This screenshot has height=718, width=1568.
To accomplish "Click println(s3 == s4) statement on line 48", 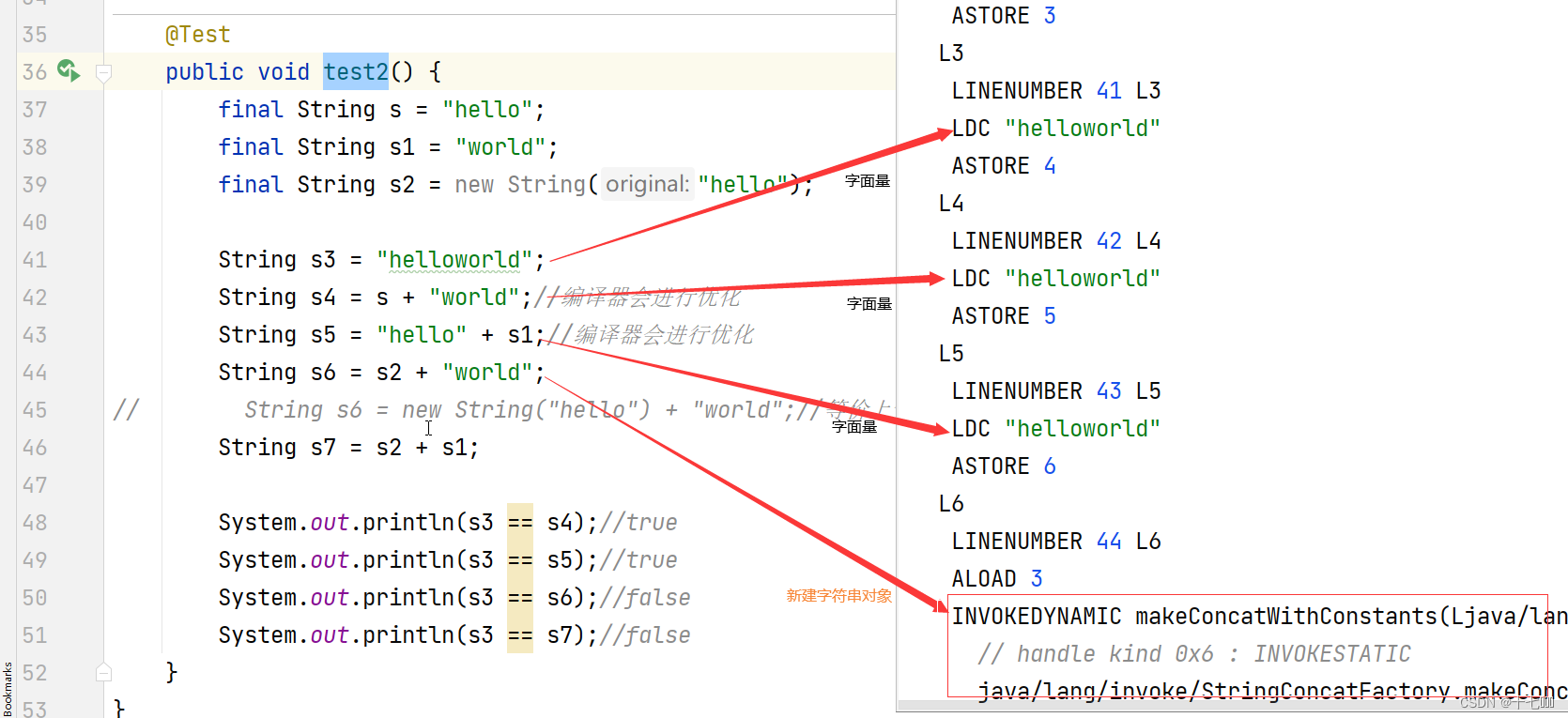I will pos(407,523).
